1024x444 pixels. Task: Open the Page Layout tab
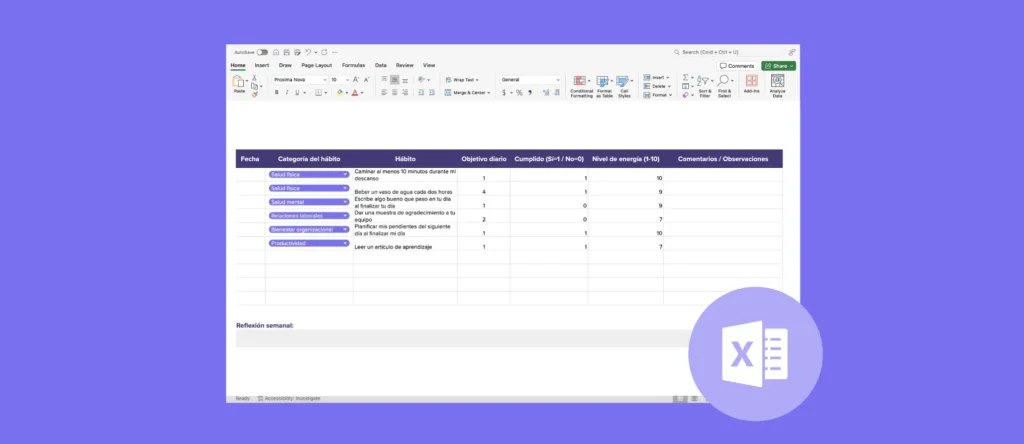[316, 65]
